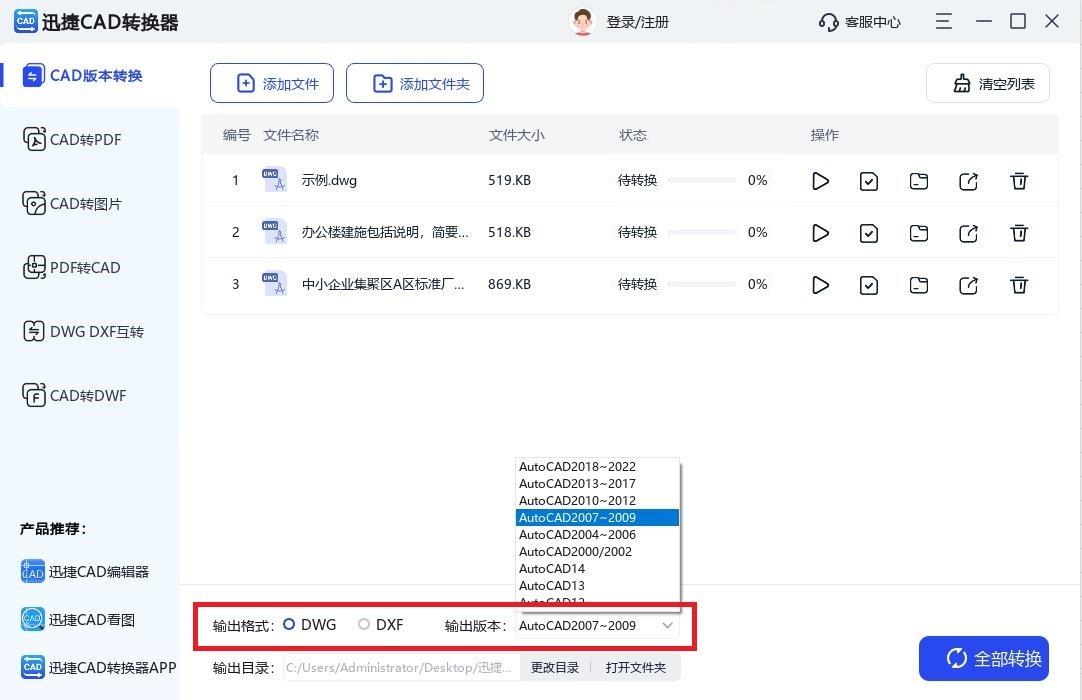Screen dimensions: 1082x700
Task: Click share/export icon for 示例.dwg row
Action: [x=968, y=181]
